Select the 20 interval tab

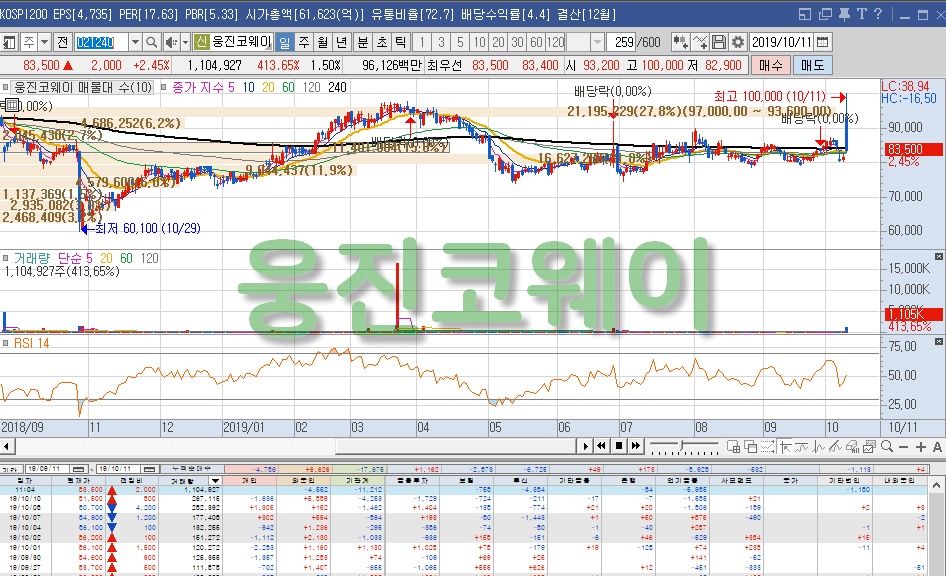[x=498, y=42]
